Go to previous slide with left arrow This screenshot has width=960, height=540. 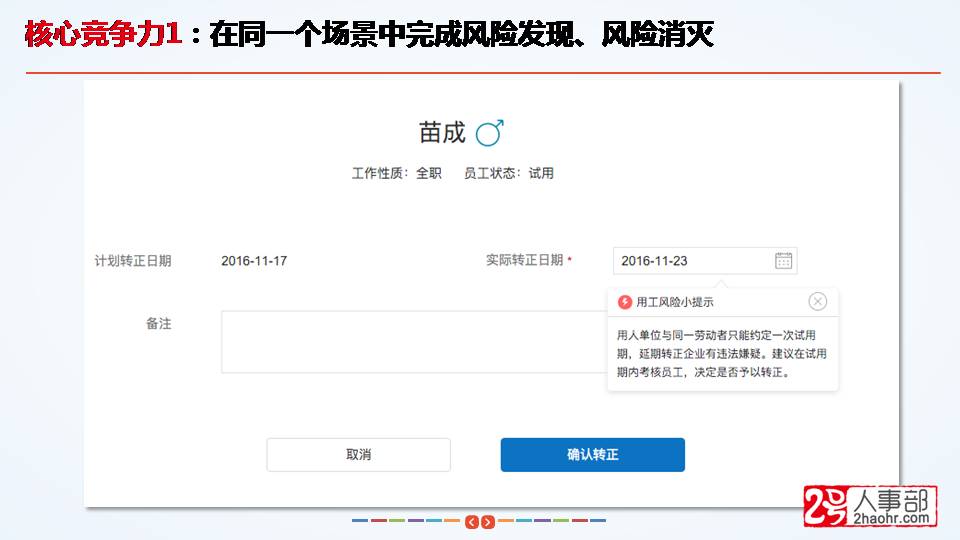pos(472,521)
